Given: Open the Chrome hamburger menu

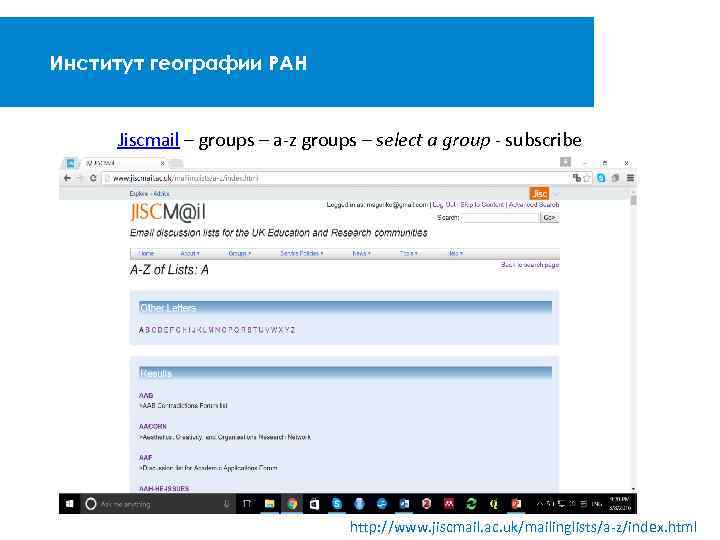Looking at the screenshot, I should 630,178.
